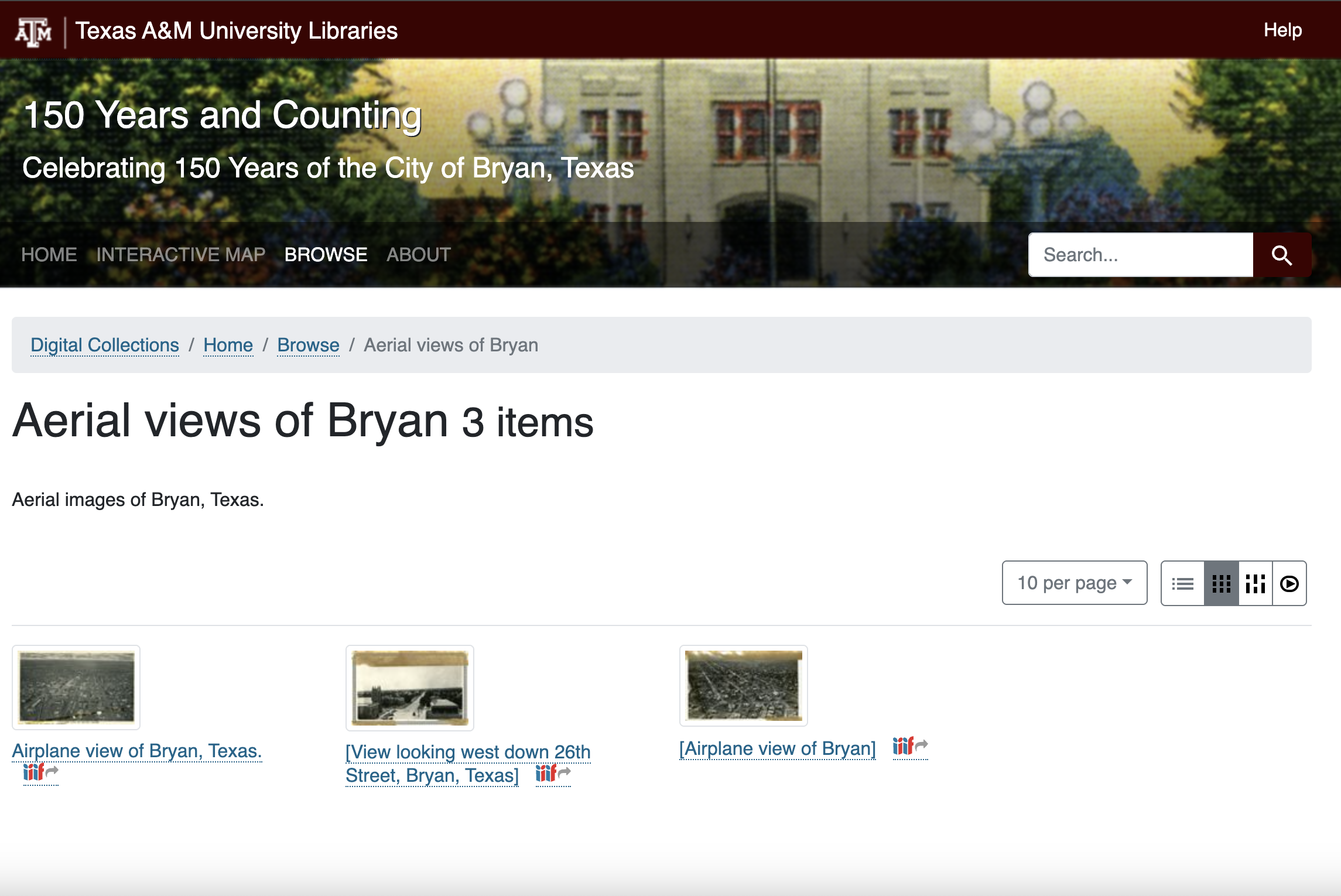Toggle the compact masonry display mode
Image resolution: width=1341 pixels, height=896 pixels.
[1256, 583]
